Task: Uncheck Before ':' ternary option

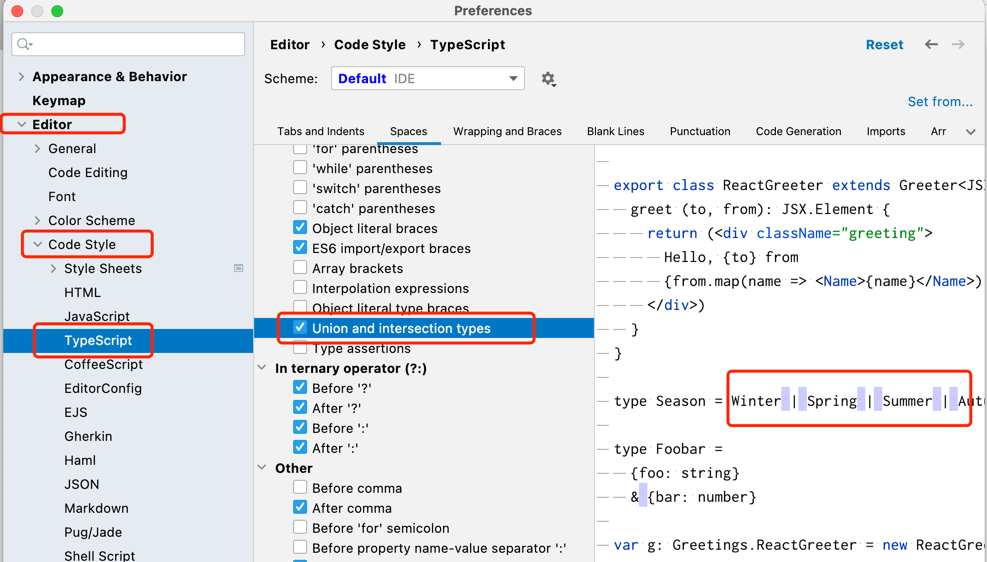Action: [300, 428]
